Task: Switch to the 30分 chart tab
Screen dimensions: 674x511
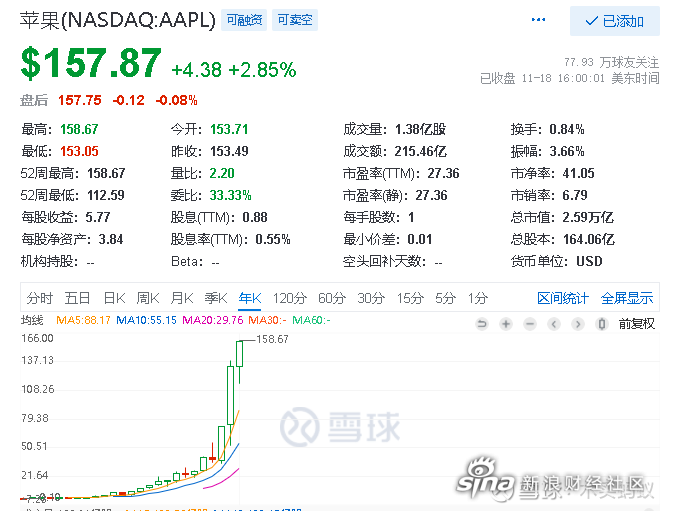Action: [371, 298]
